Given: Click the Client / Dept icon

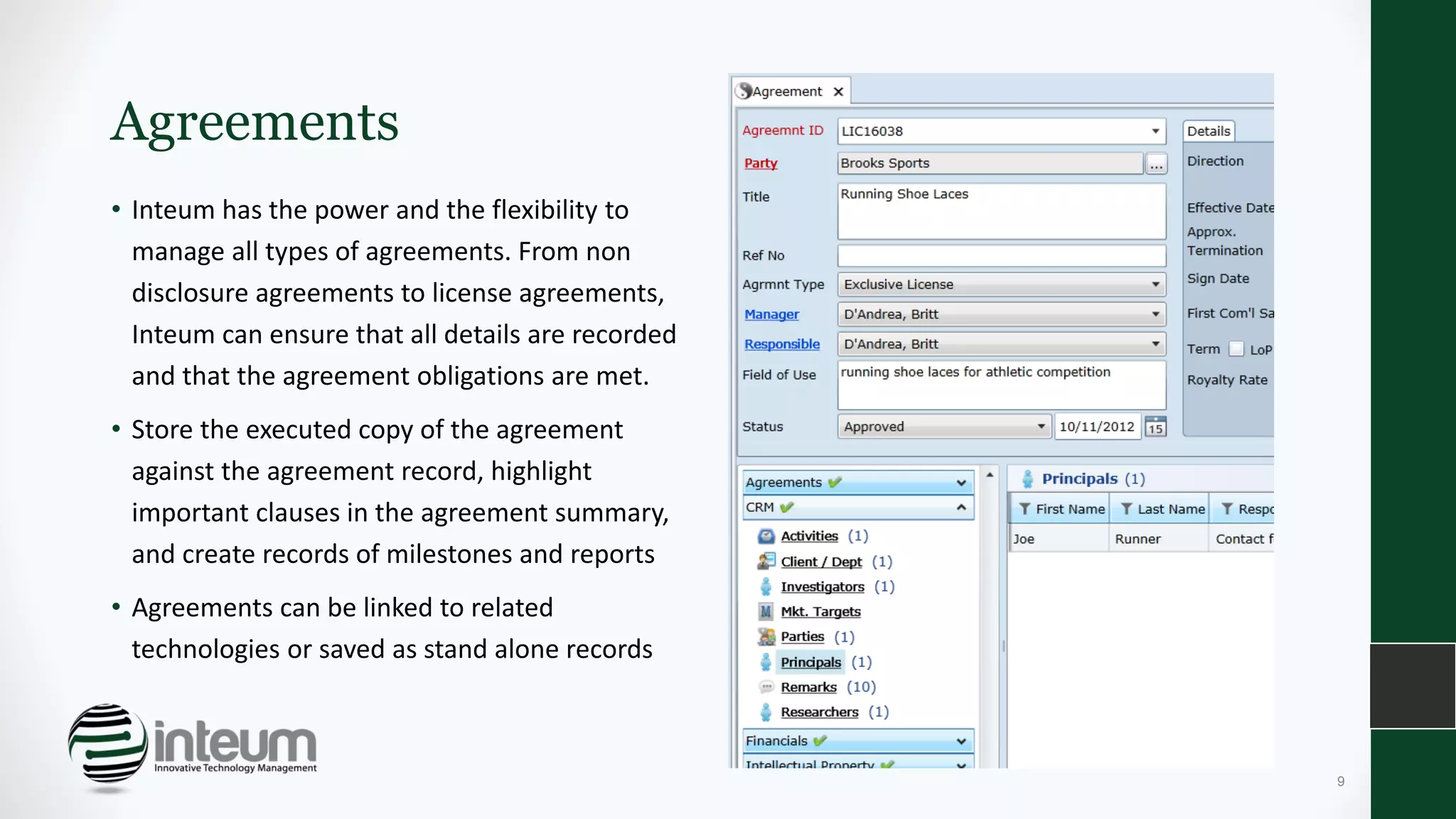Looking at the screenshot, I should click(766, 562).
